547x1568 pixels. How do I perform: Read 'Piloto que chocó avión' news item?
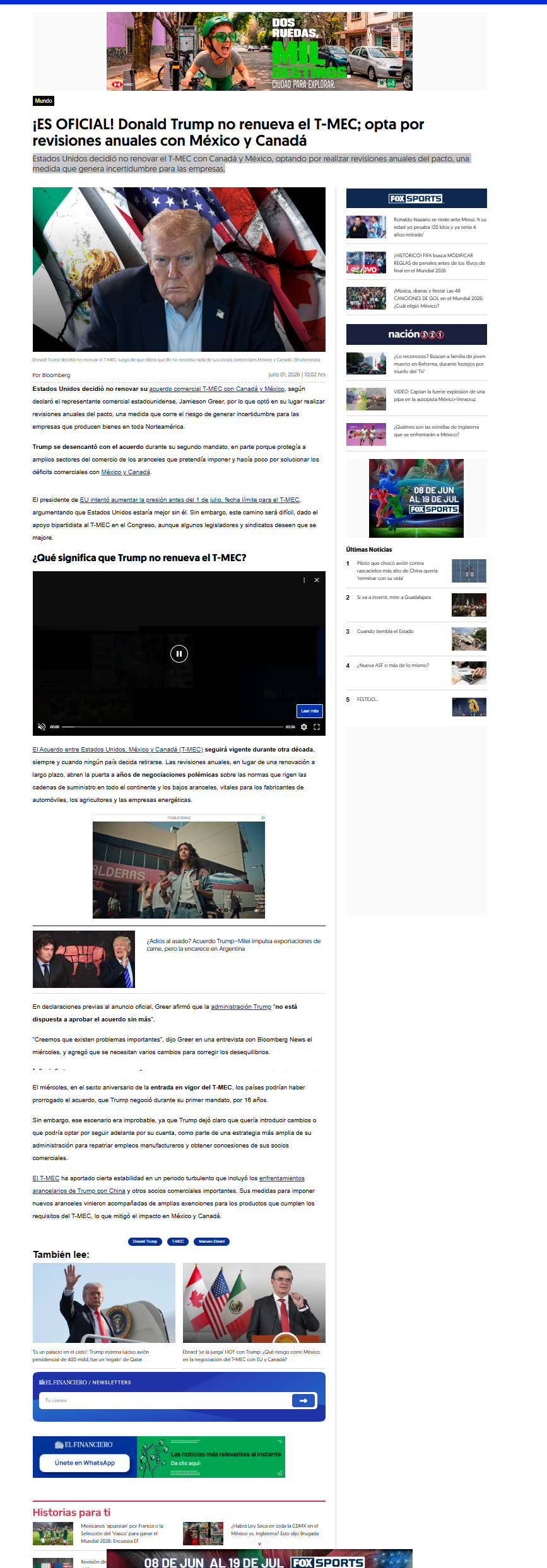[397, 571]
